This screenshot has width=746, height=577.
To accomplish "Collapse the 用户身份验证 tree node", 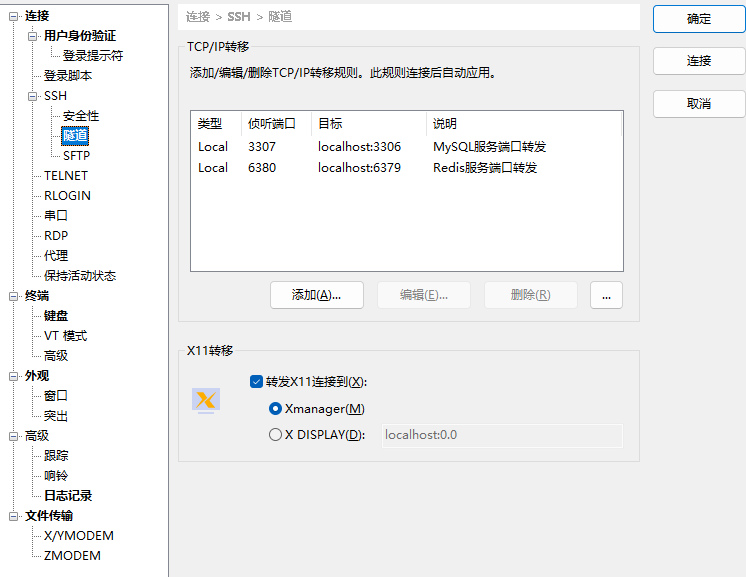I will coord(32,36).
